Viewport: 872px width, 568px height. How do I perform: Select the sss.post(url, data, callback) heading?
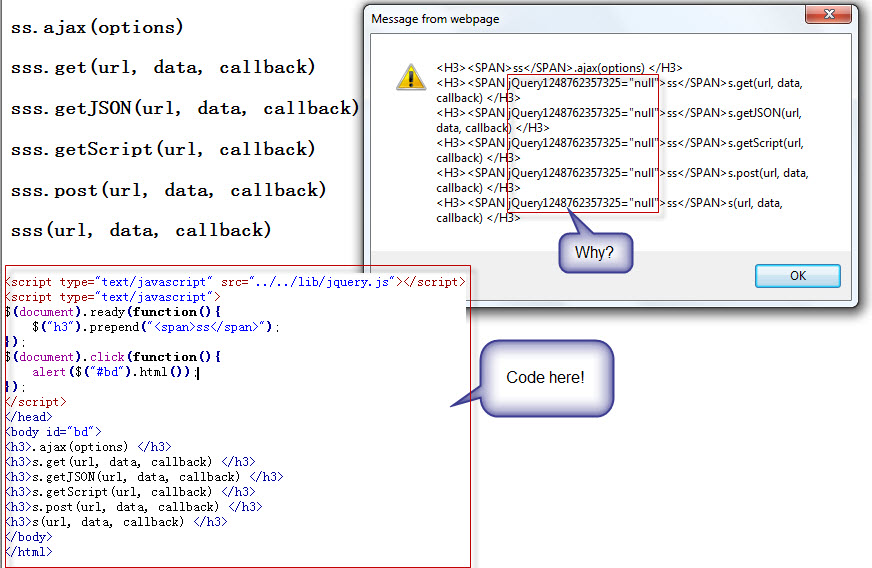(168, 190)
